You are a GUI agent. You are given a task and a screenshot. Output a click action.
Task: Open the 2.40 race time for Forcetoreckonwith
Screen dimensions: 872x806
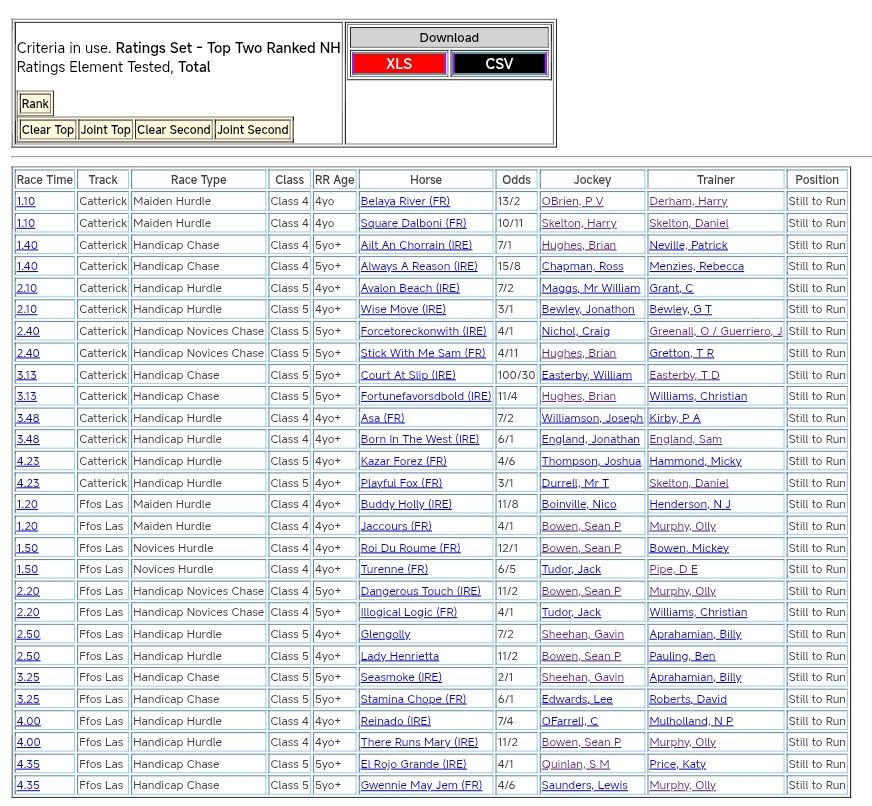pos(28,332)
